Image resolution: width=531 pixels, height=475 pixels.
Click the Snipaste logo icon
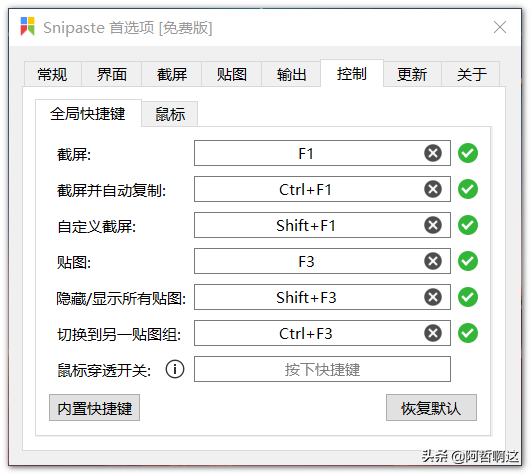click(x=27, y=26)
